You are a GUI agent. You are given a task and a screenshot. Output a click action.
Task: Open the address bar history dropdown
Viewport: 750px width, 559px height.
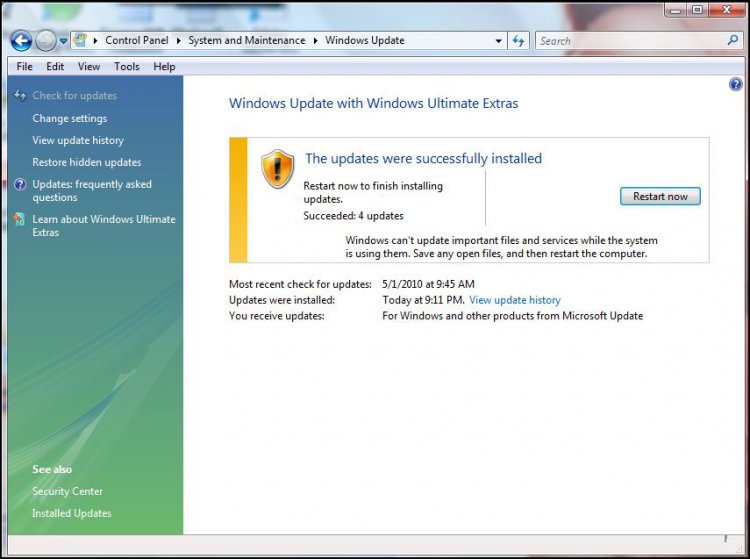(498, 41)
